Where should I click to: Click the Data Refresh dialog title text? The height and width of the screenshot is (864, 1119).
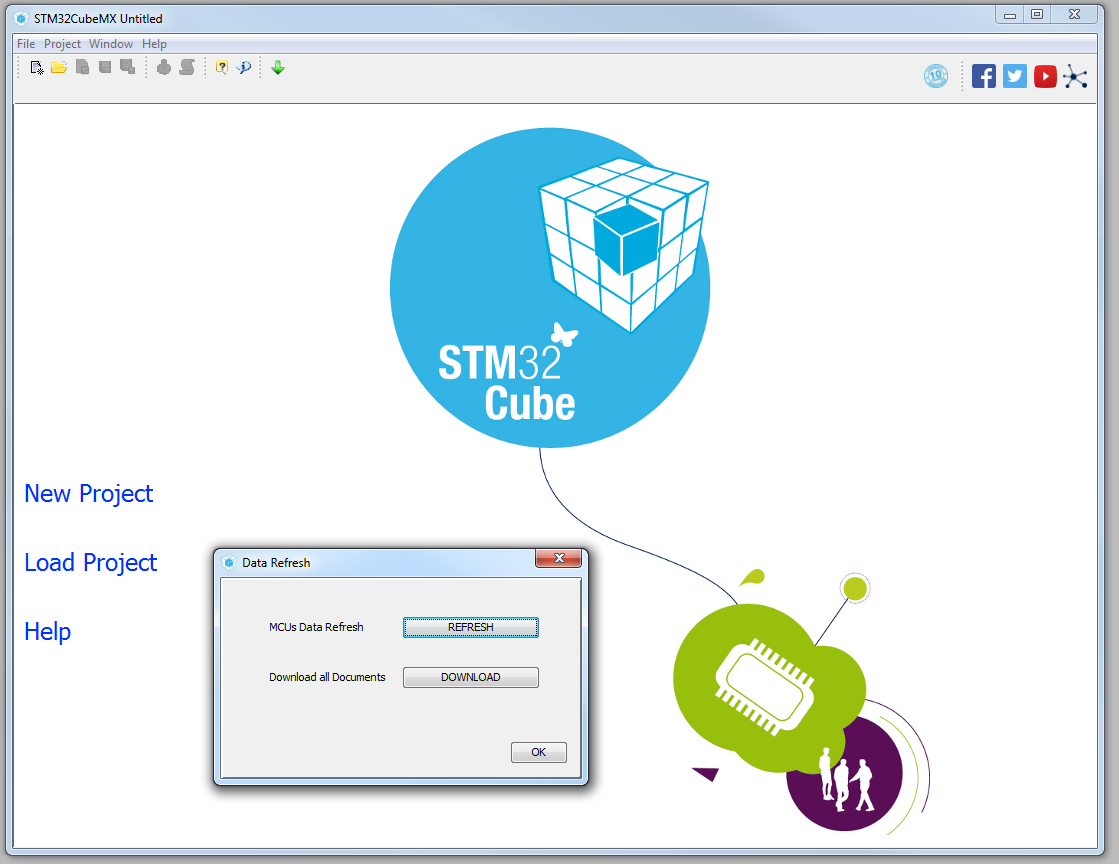(x=276, y=563)
